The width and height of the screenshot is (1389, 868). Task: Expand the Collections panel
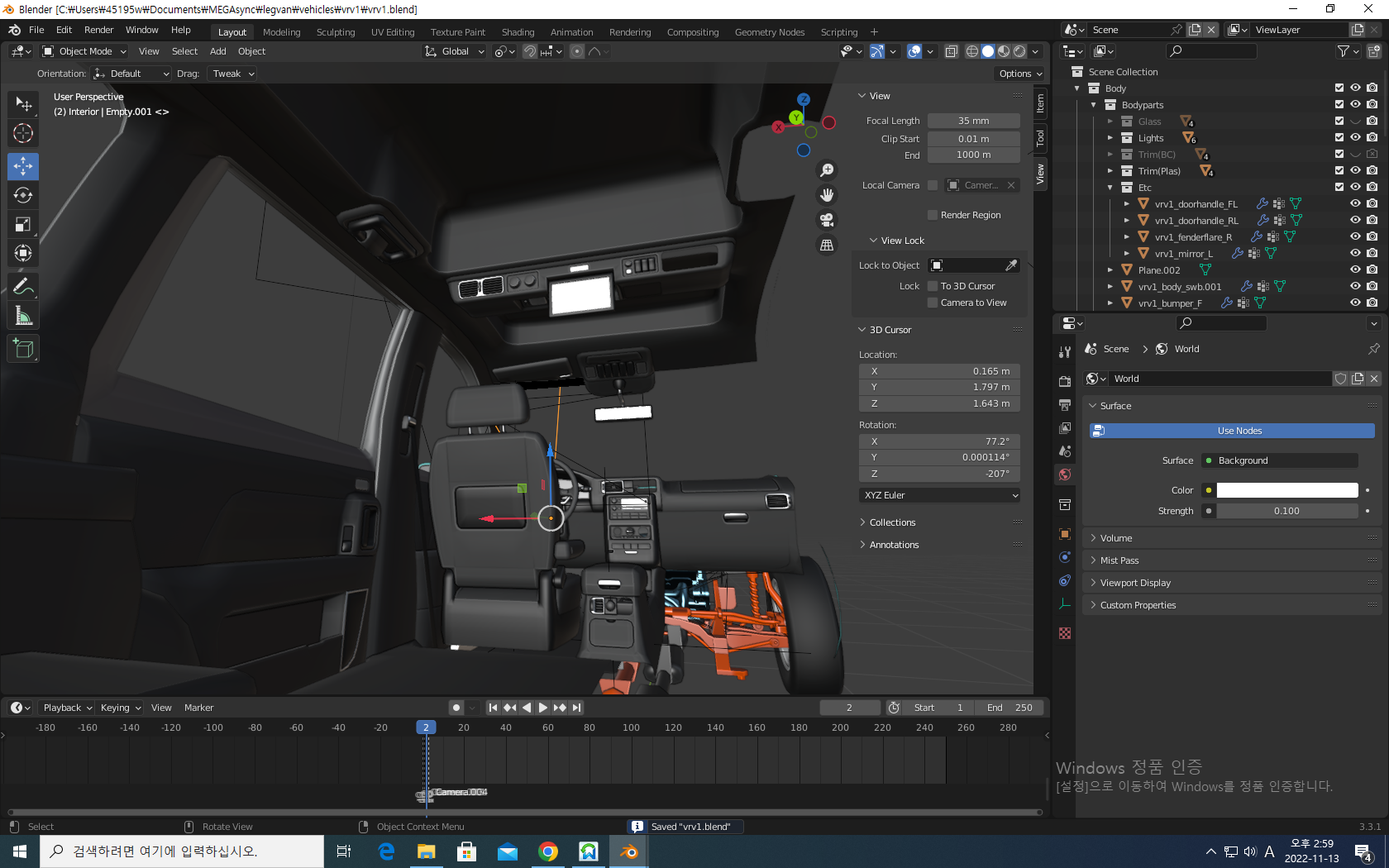point(892,522)
